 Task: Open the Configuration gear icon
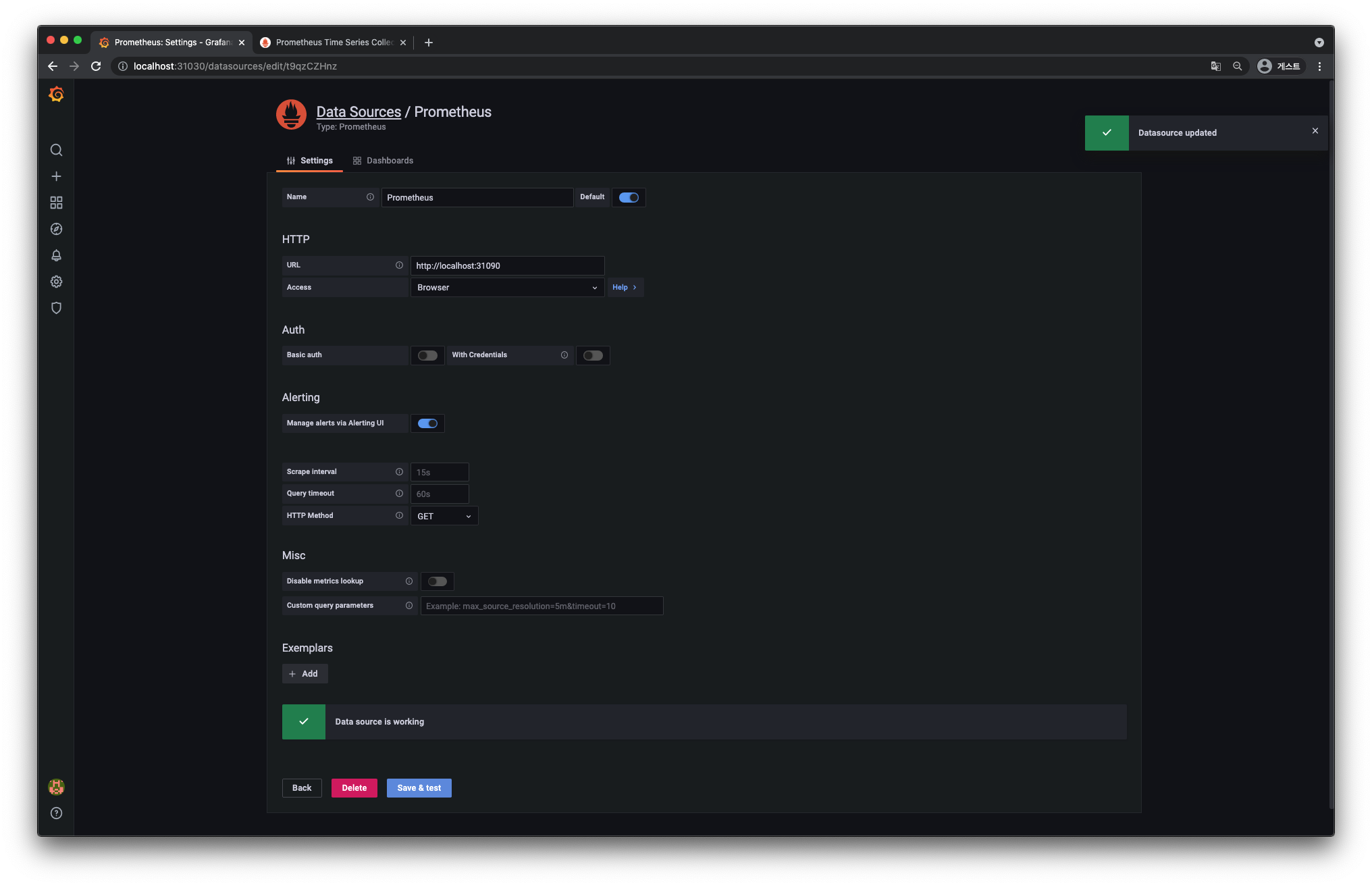57,282
